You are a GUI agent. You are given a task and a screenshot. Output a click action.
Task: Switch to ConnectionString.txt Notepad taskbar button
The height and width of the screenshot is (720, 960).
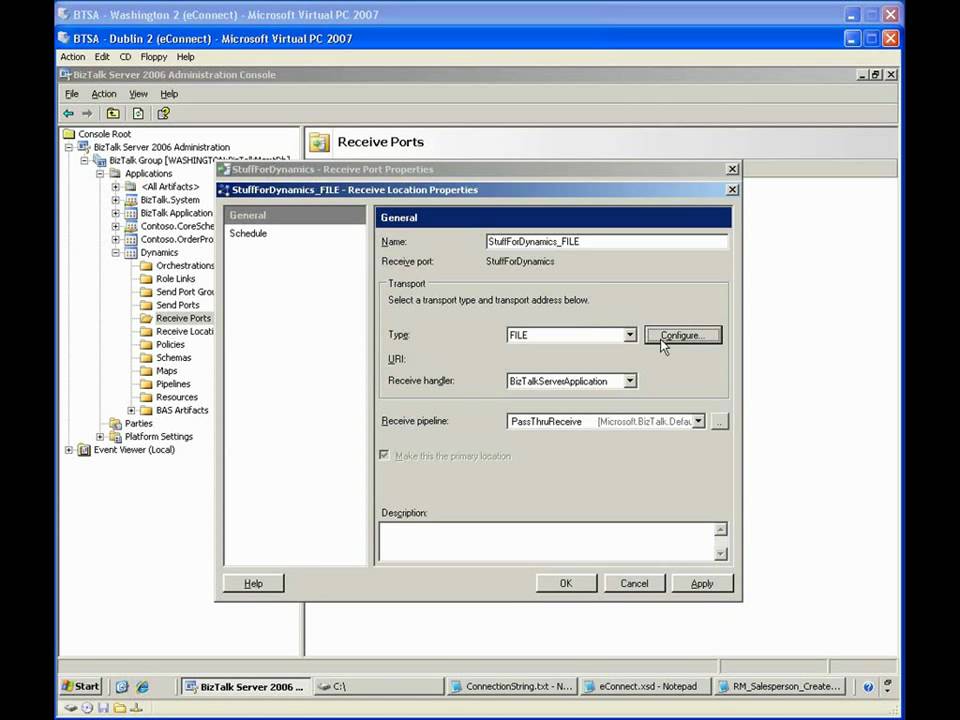(511, 686)
